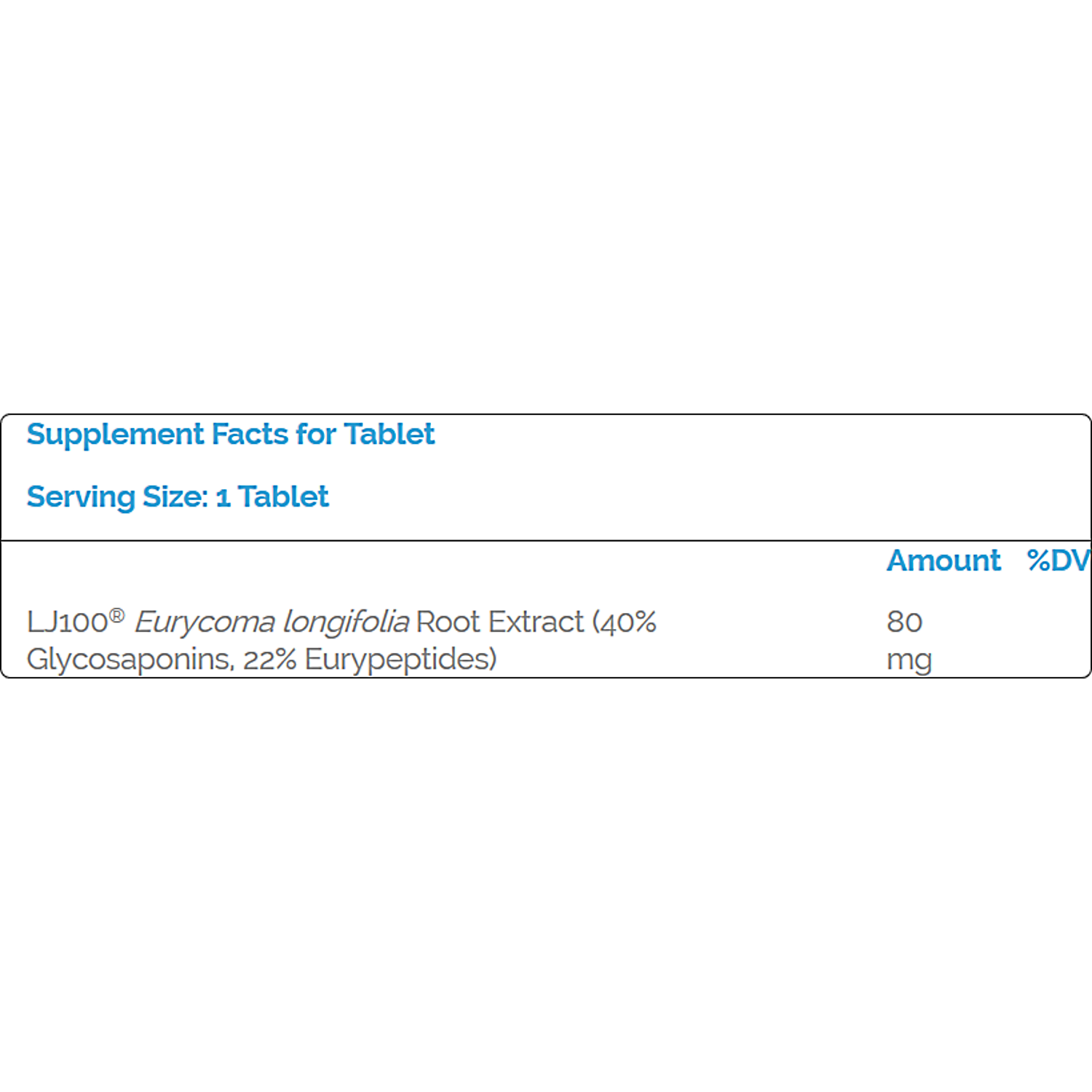Select the LJ100 ingredient name

[x=67, y=622]
